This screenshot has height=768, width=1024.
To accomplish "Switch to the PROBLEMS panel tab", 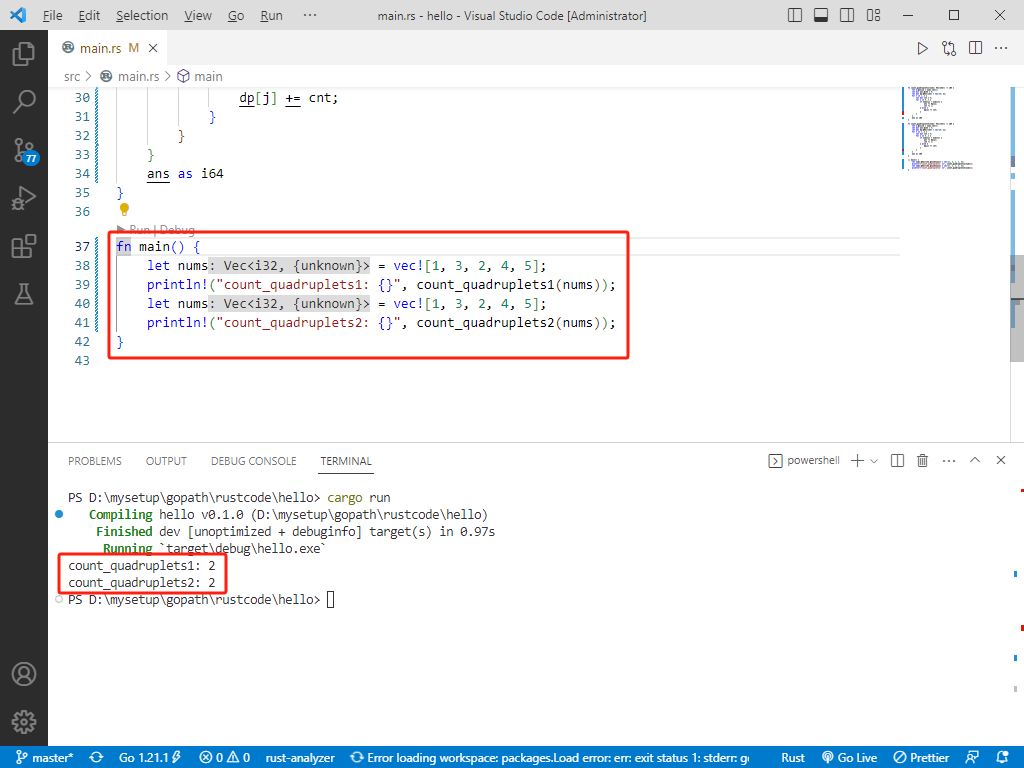I will point(95,461).
